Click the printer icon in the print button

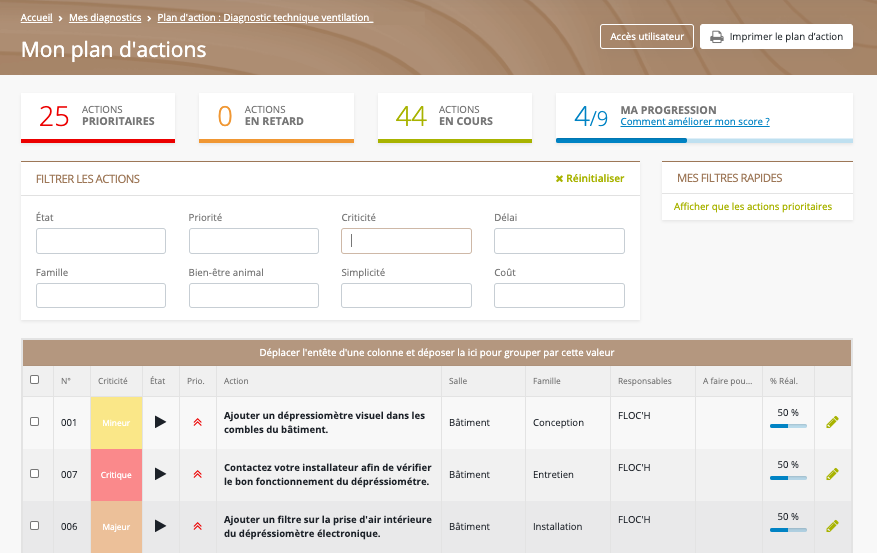[716, 37]
